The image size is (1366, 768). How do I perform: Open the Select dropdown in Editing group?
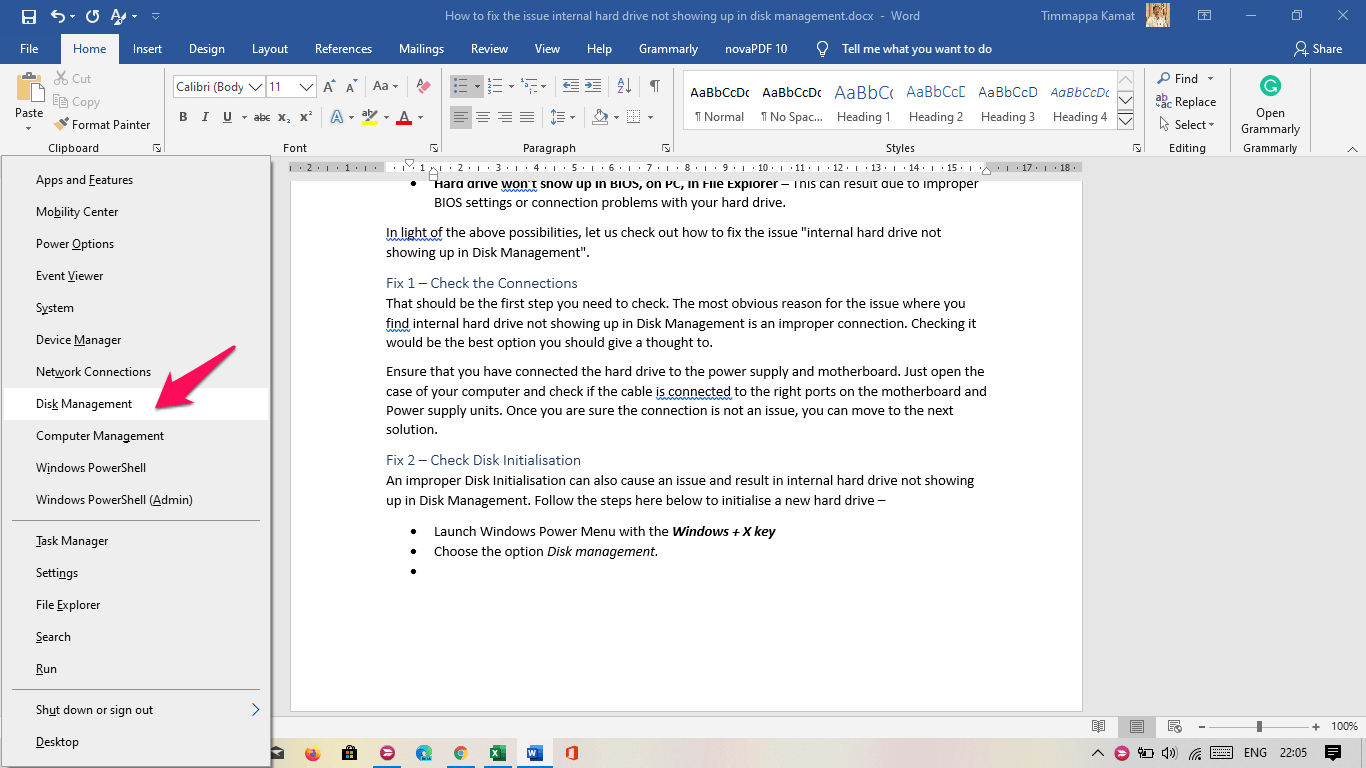pyautogui.click(x=1187, y=125)
